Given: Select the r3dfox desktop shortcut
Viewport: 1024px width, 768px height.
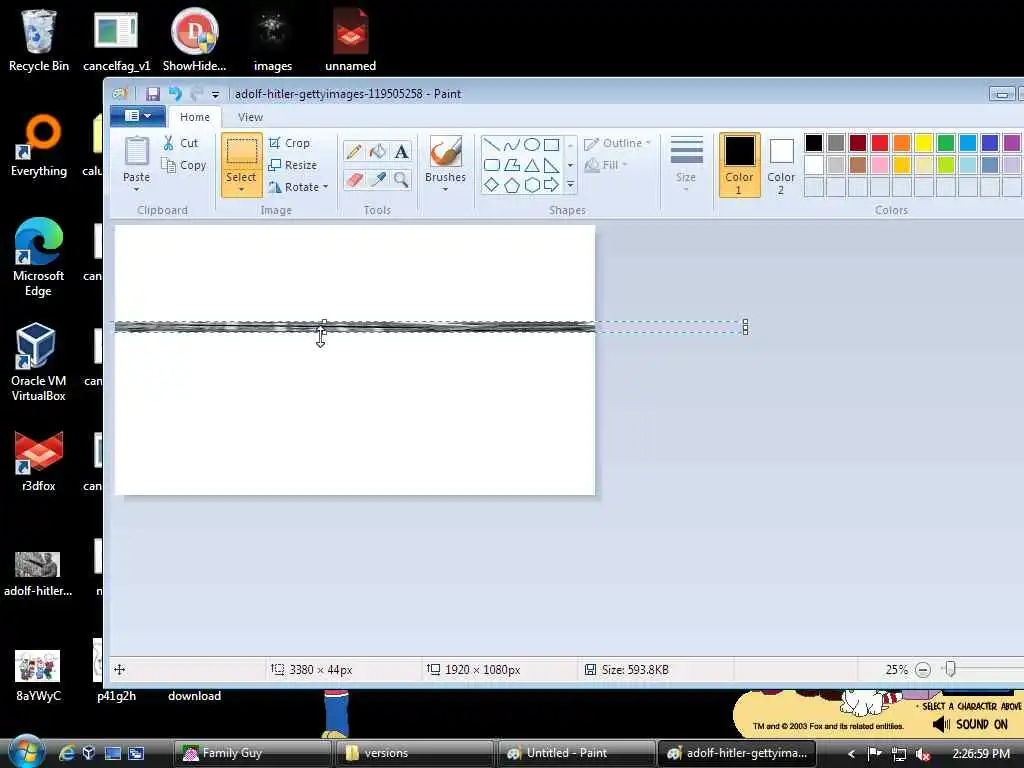Looking at the screenshot, I should point(39,461).
